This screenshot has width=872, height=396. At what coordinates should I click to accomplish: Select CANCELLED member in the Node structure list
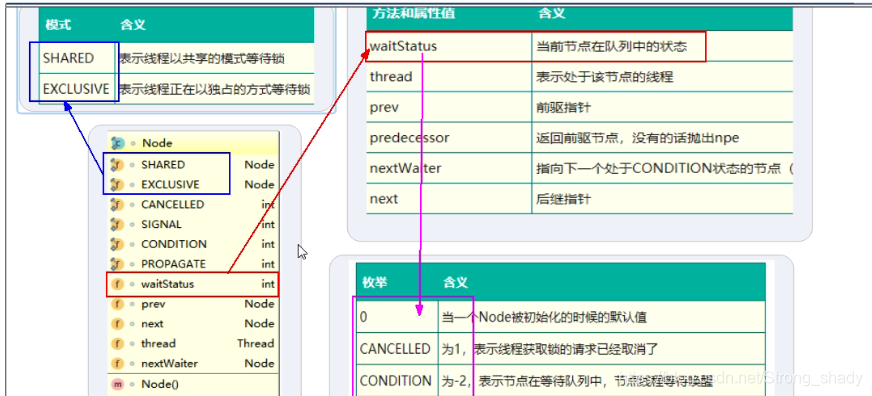tap(193, 205)
